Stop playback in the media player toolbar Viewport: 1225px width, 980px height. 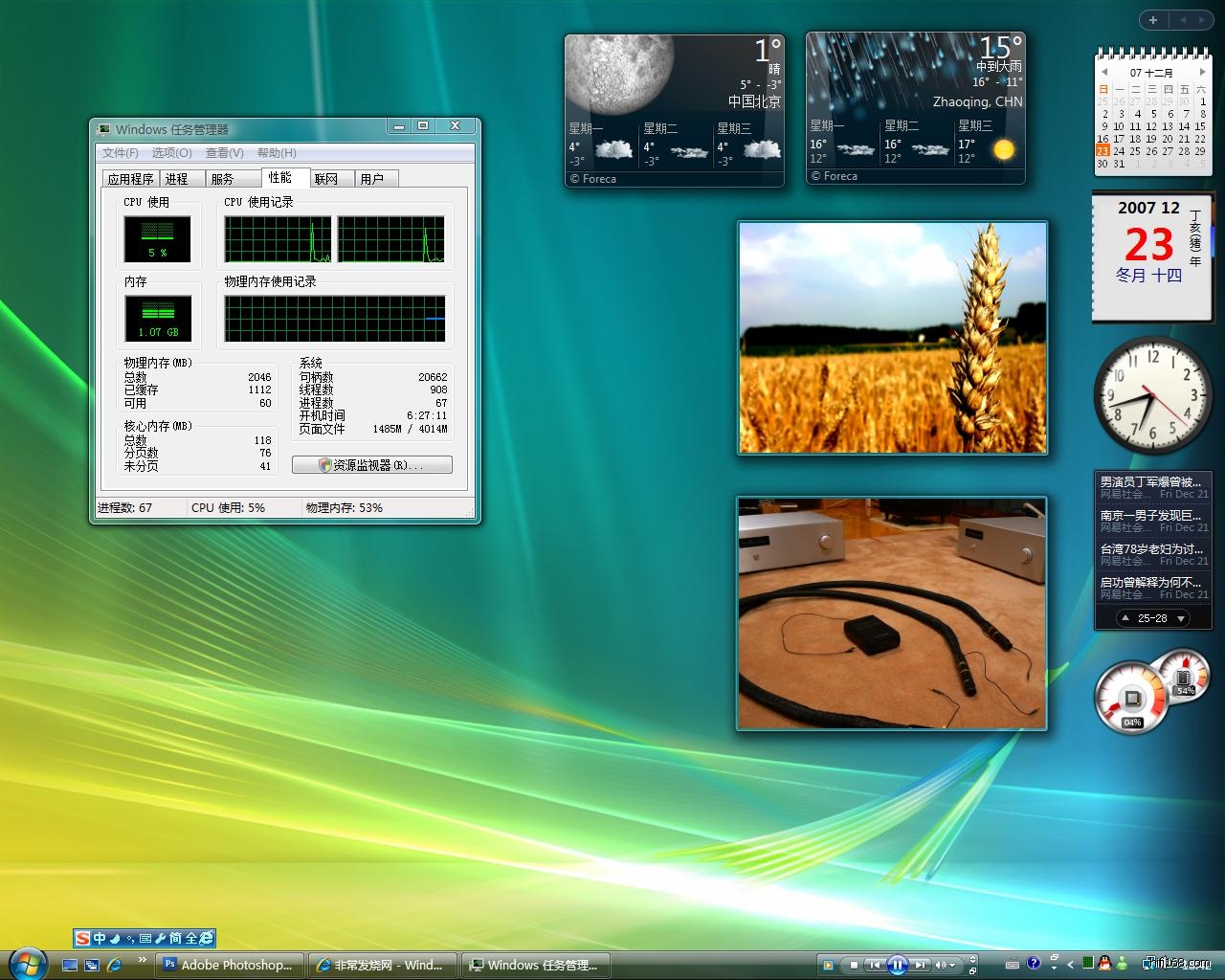(852, 965)
